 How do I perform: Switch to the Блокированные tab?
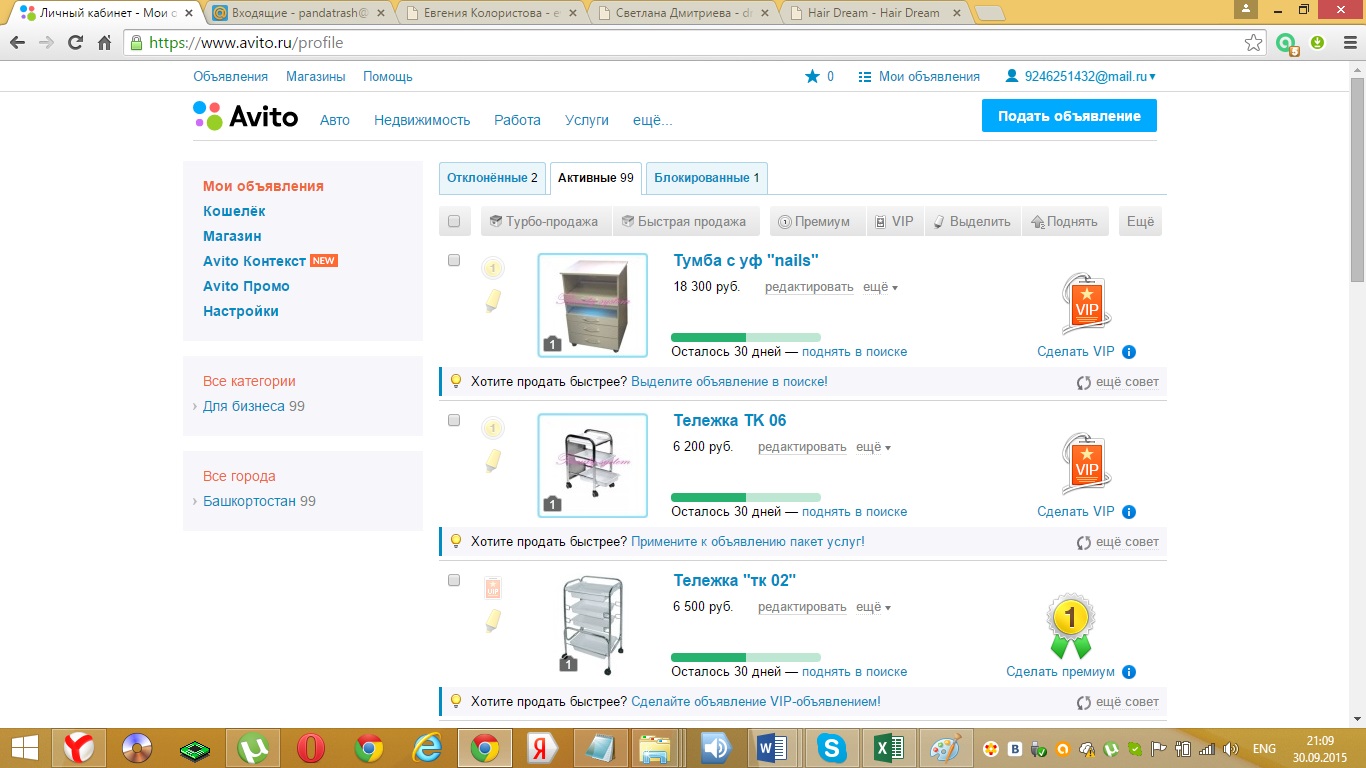click(x=707, y=178)
